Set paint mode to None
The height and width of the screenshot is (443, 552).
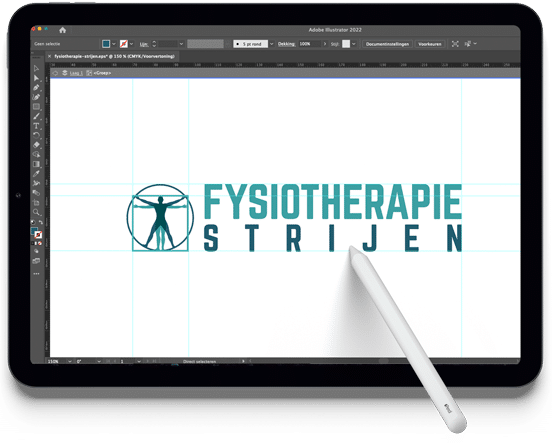(x=40, y=243)
